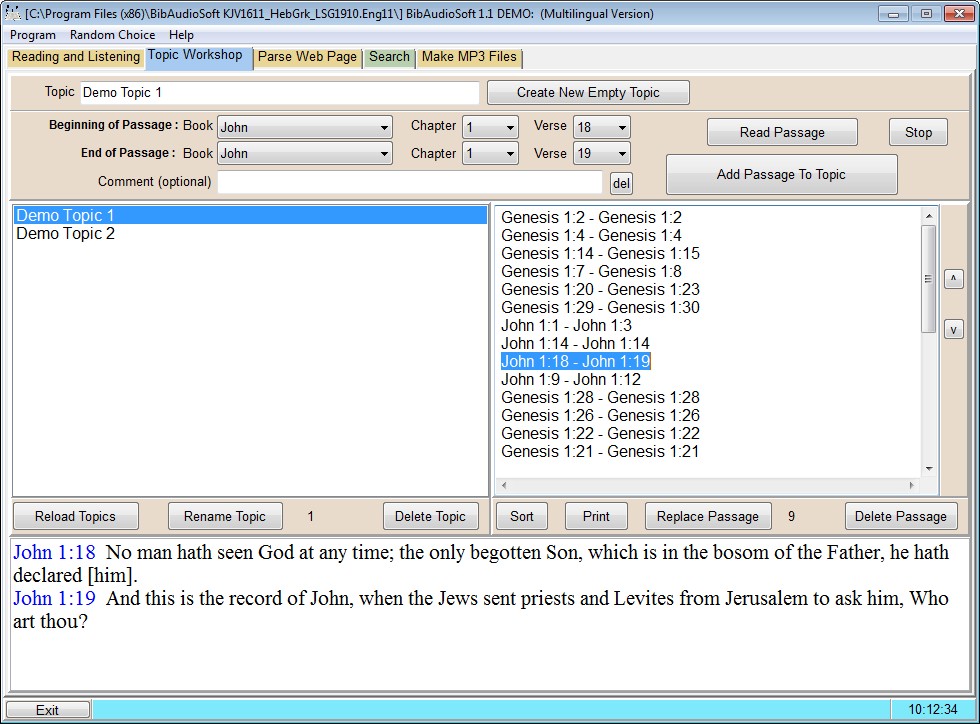
Task: Move passage down with the v button
Action: pyautogui.click(x=953, y=329)
